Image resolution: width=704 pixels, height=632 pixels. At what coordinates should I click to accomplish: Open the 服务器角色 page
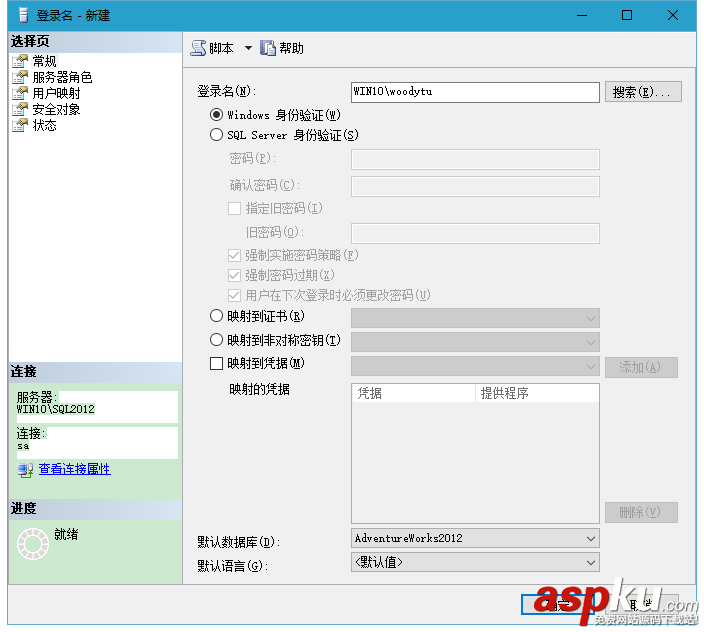point(62,77)
